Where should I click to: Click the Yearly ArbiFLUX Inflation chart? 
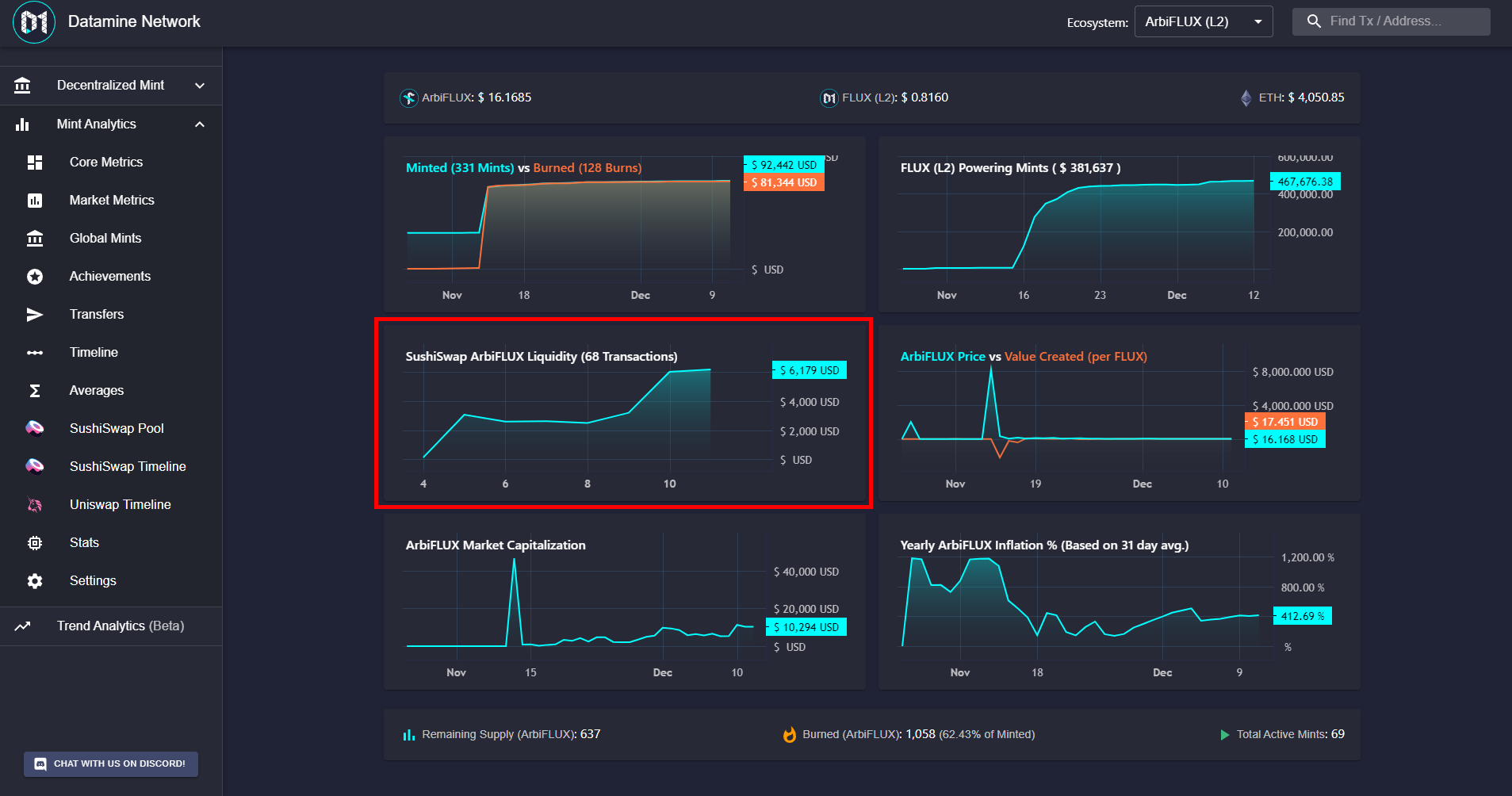coord(1119,602)
